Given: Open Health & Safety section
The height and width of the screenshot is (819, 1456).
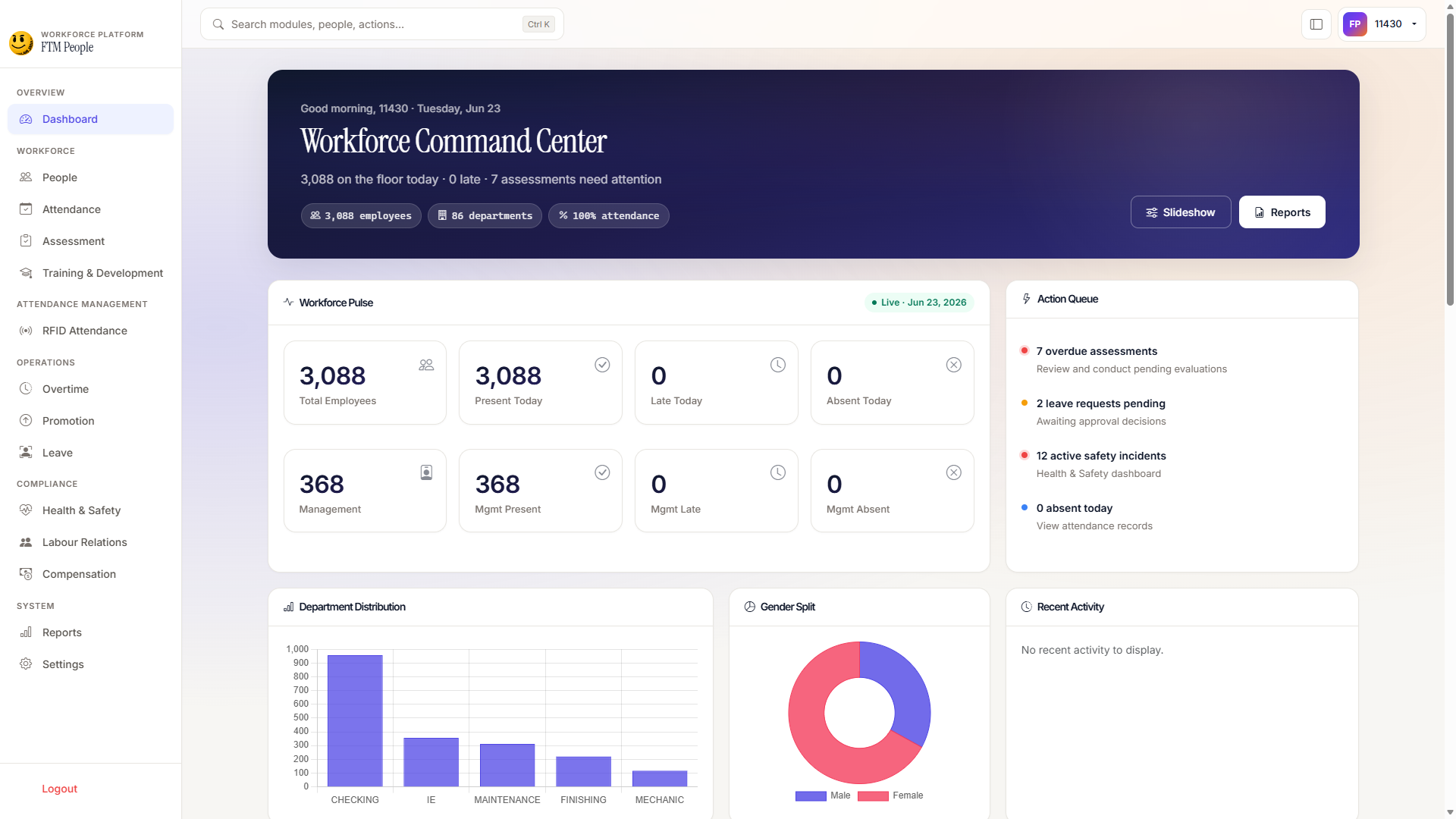Looking at the screenshot, I should pos(91,510).
